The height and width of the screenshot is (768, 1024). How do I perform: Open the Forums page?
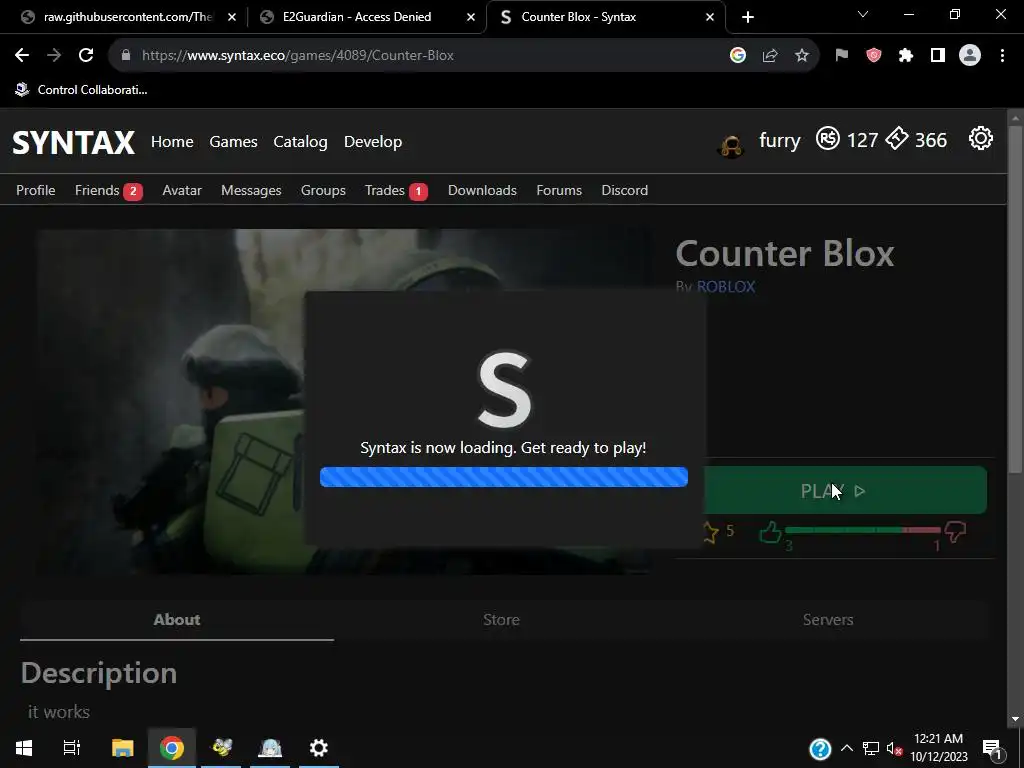(559, 190)
